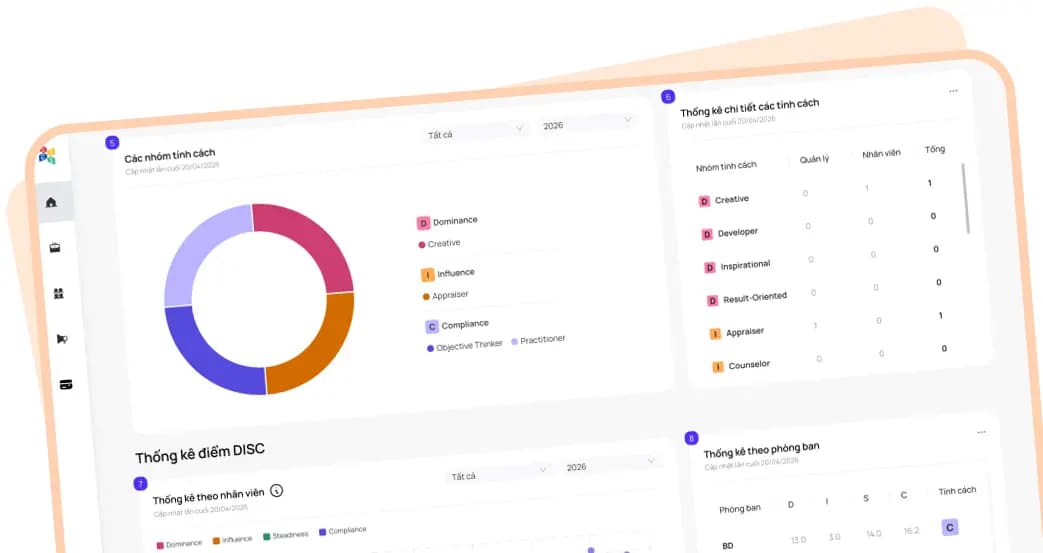Image resolution: width=1043 pixels, height=553 pixels.
Task: Open the briefcase icon in the sidebar
Action: [55, 248]
